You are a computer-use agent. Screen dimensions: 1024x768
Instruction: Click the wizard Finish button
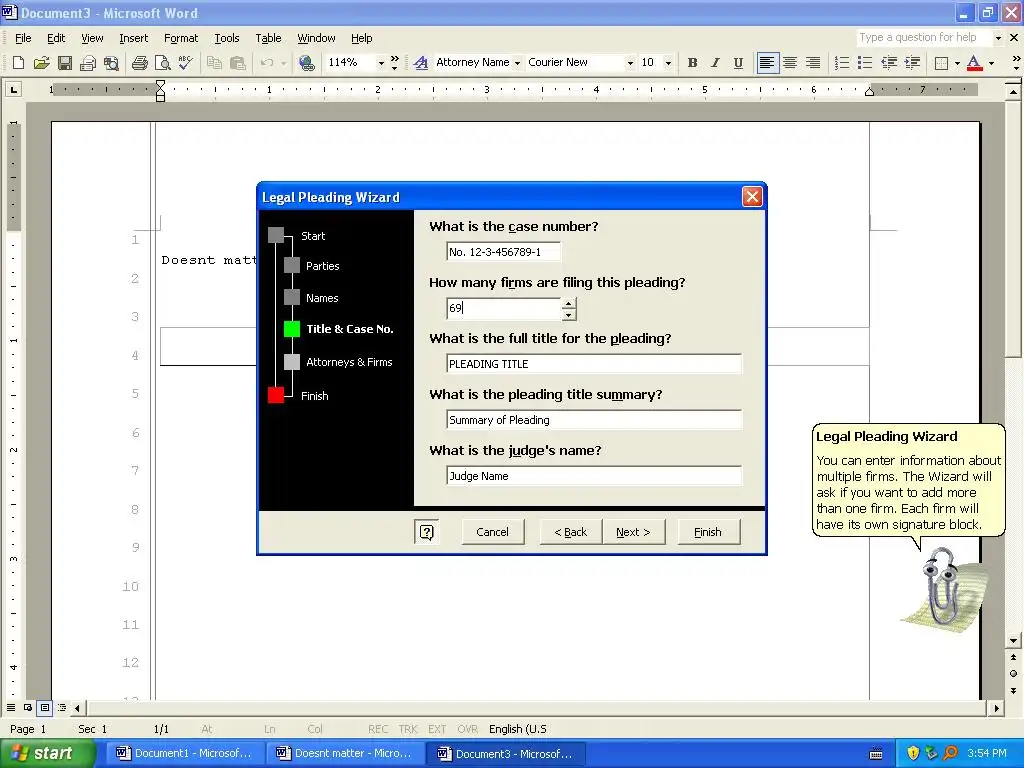[708, 532]
